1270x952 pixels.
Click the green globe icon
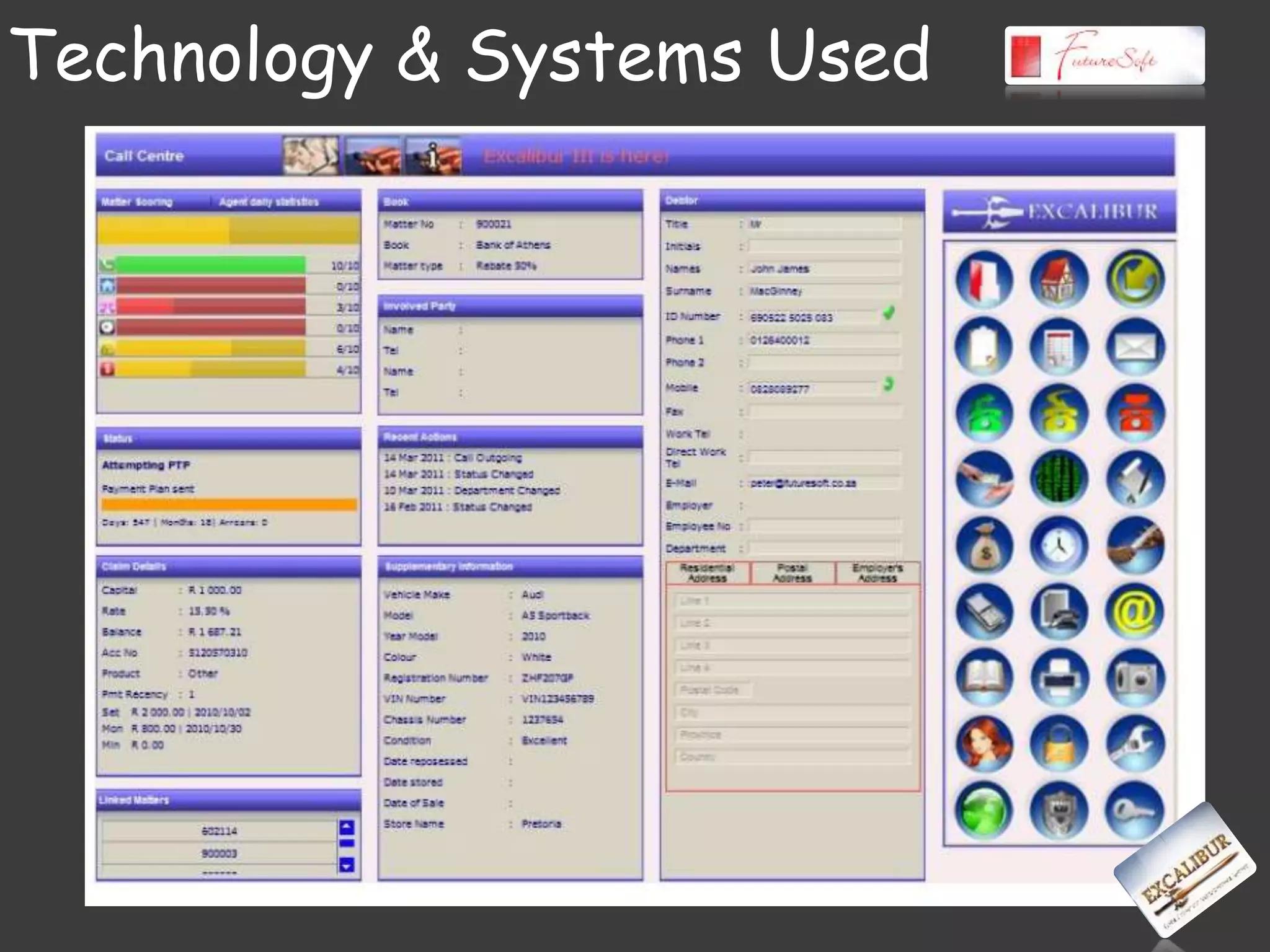point(984,810)
